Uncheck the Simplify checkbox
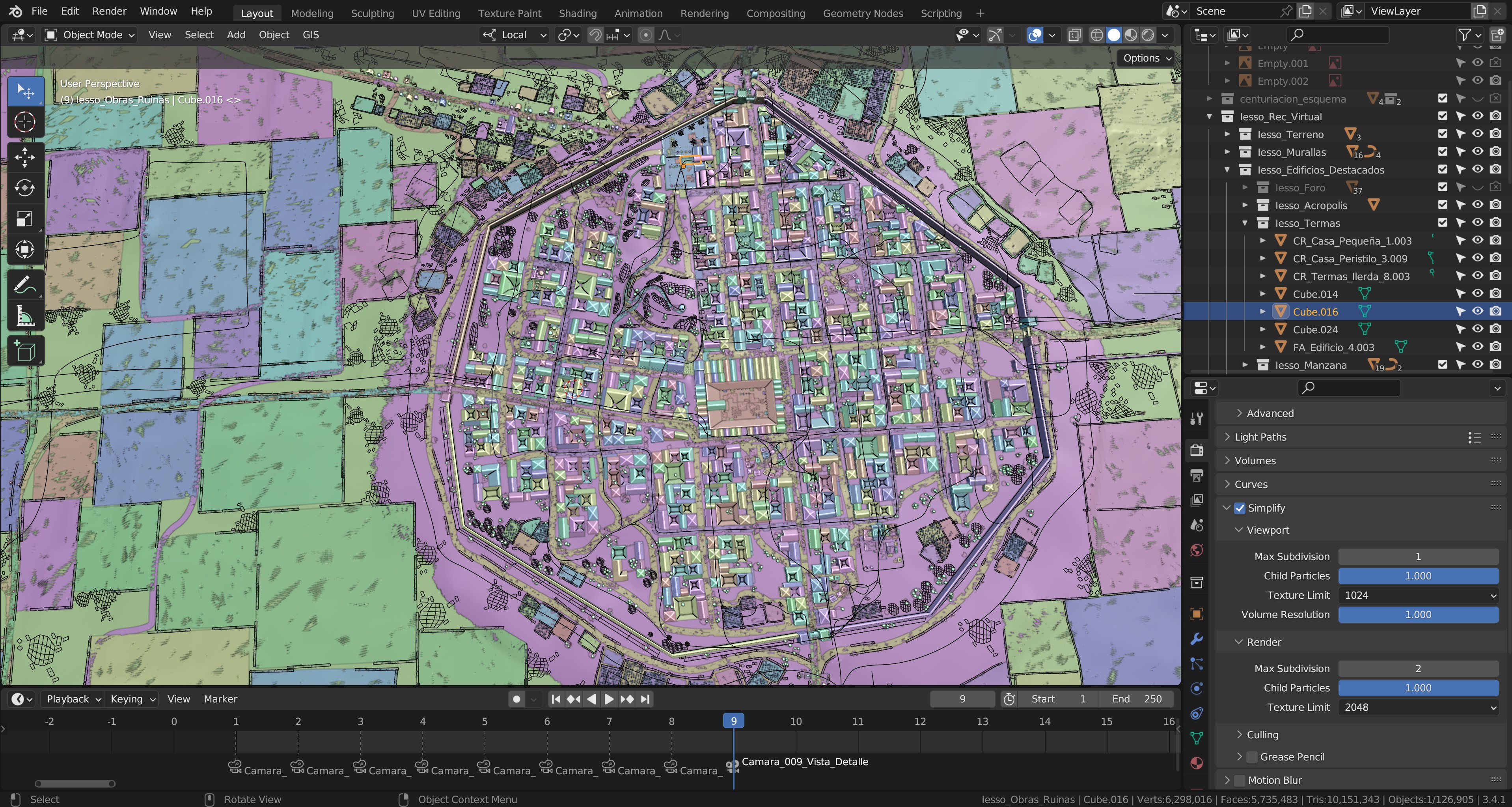This screenshot has width=1512, height=807. 1240,508
